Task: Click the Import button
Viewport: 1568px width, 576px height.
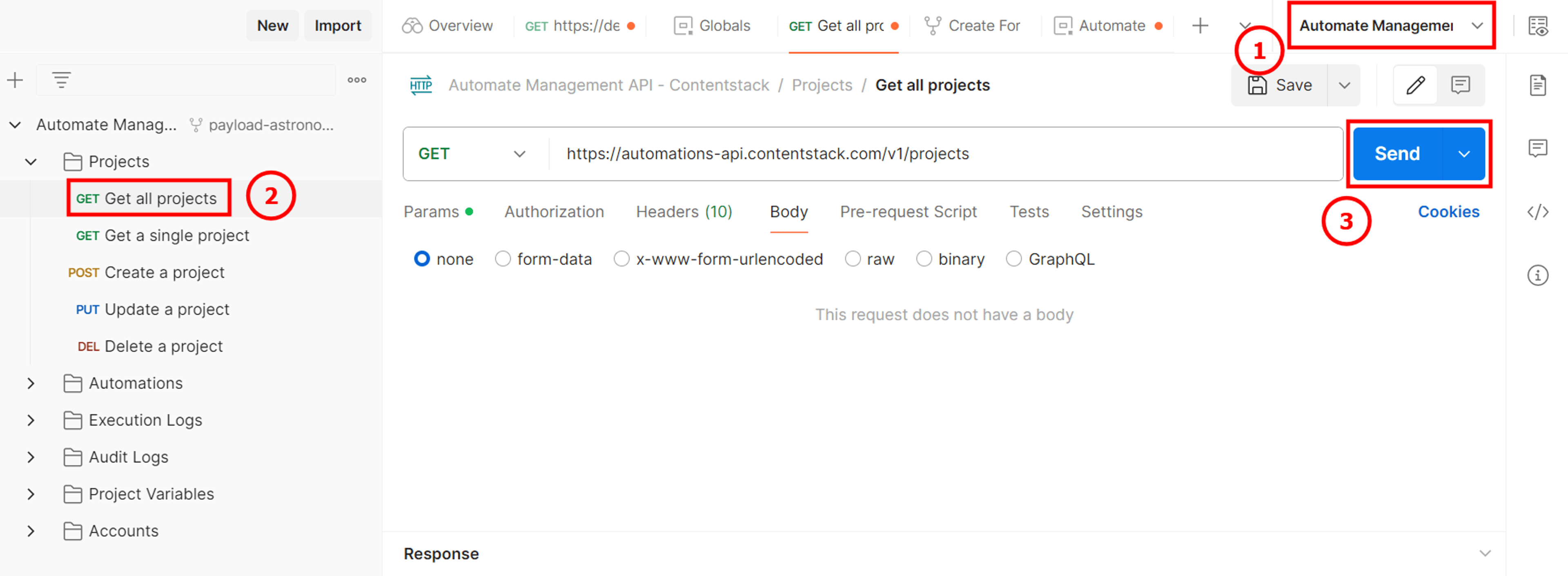Action: 338,26
